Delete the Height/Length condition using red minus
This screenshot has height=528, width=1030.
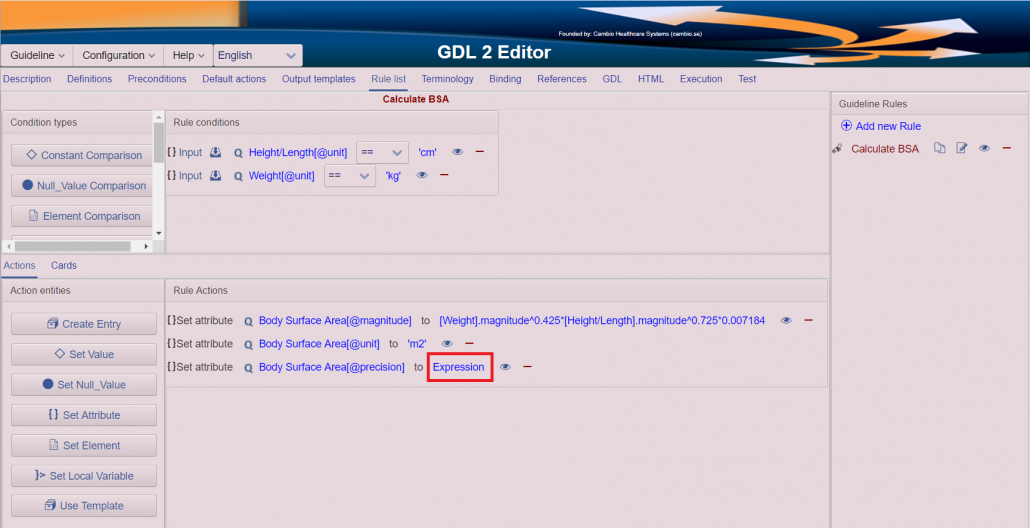(x=480, y=152)
